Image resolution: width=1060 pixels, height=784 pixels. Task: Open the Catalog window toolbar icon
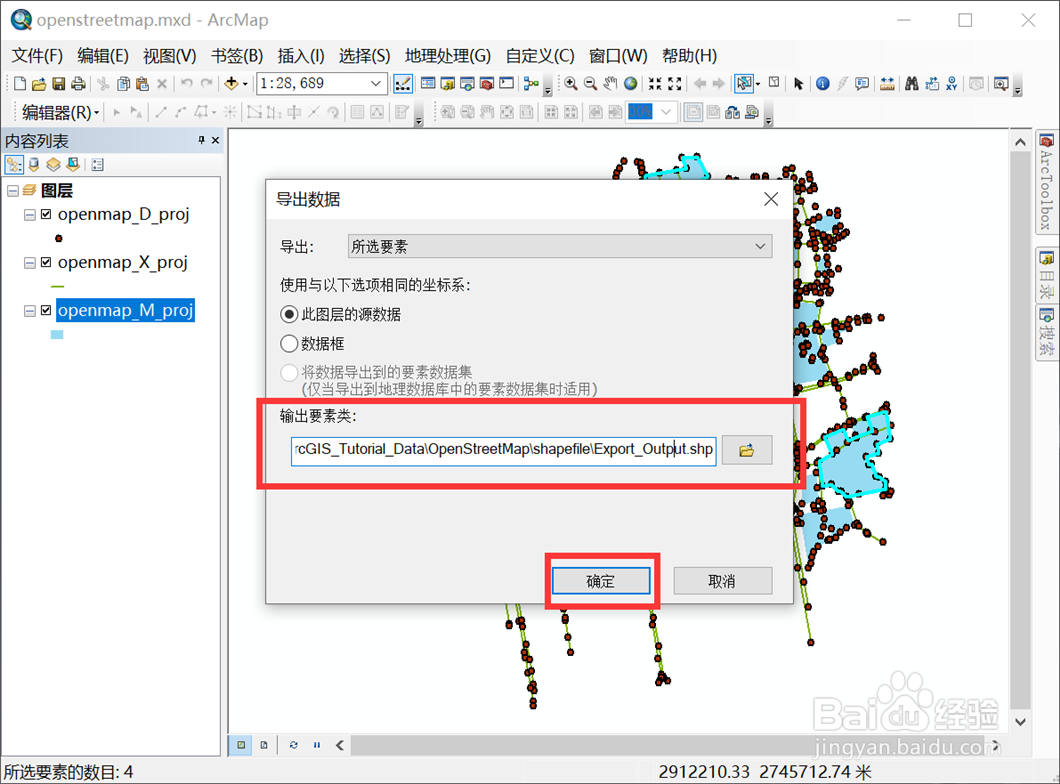point(448,84)
